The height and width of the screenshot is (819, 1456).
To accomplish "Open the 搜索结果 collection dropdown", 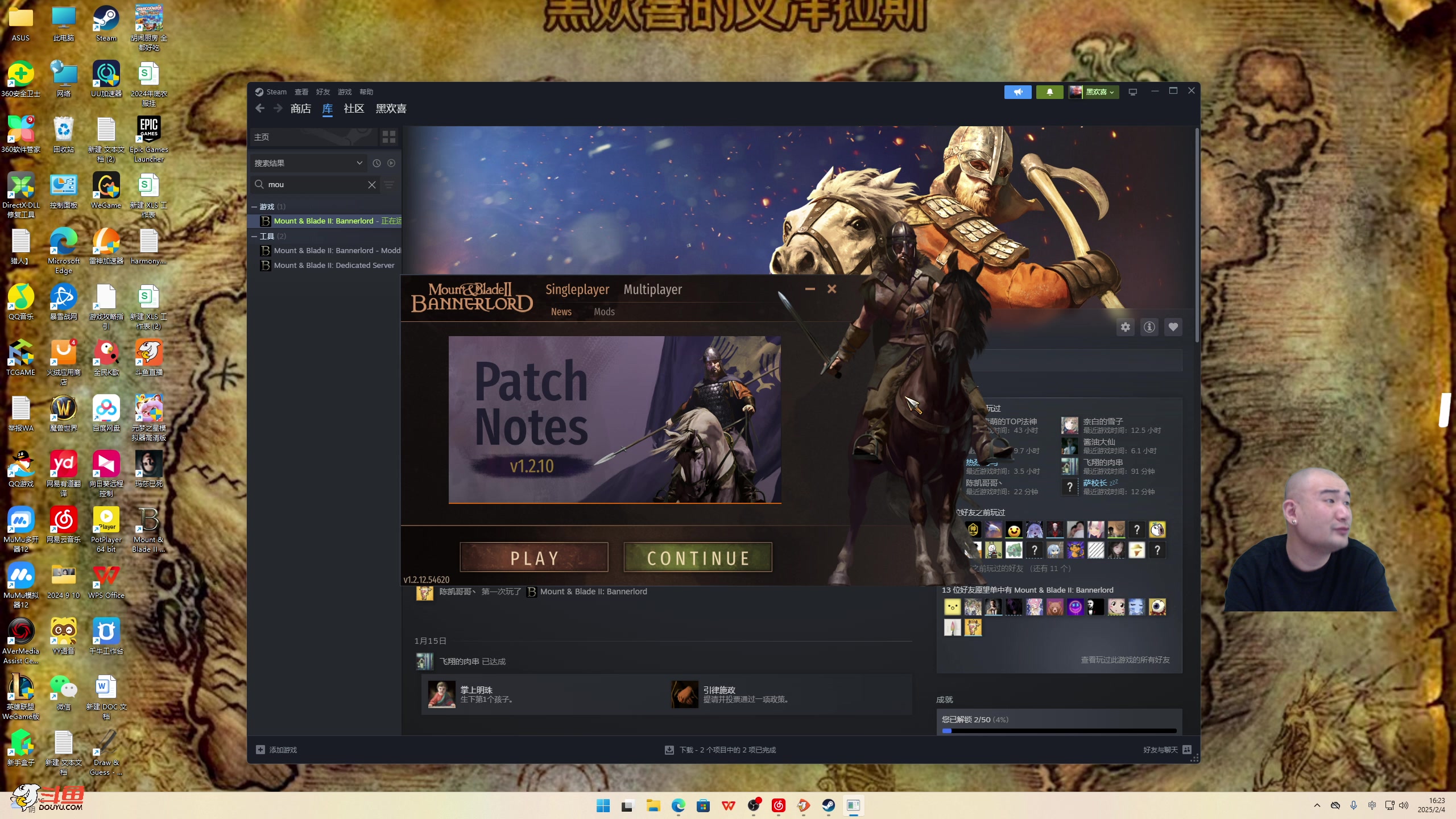I will pos(308,163).
